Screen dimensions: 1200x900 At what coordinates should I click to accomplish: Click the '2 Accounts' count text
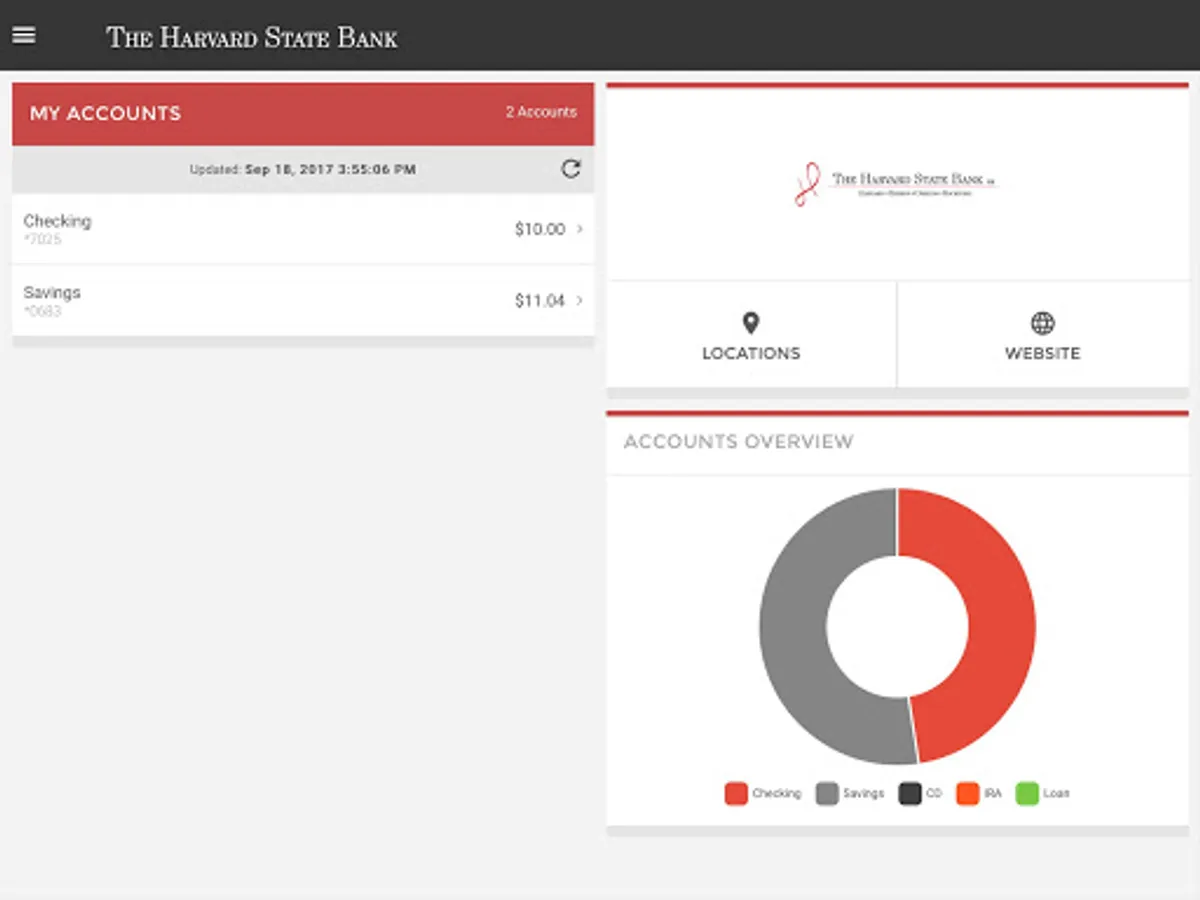[x=541, y=112]
